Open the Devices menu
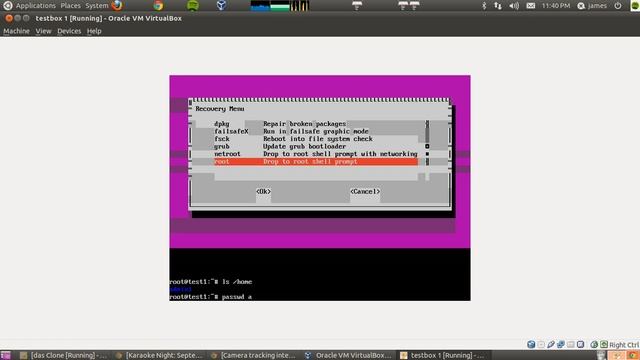Viewport: 640px width, 360px height. point(69,31)
